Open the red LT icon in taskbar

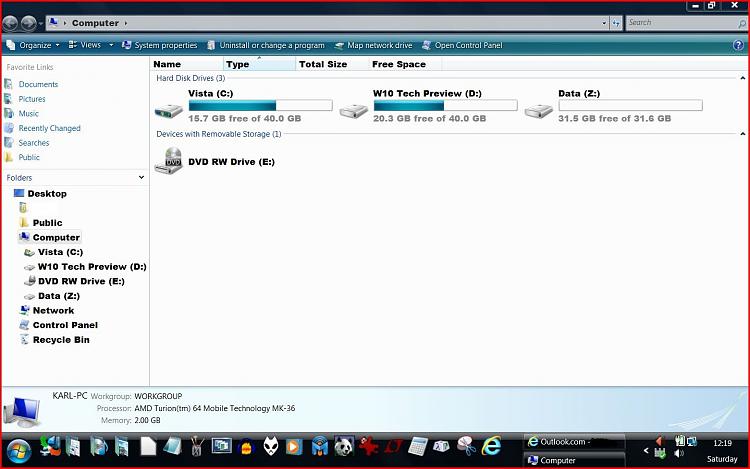pos(393,447)
